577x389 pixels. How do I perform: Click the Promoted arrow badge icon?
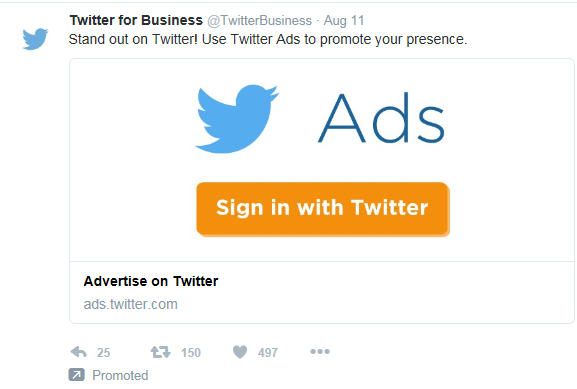77,375
